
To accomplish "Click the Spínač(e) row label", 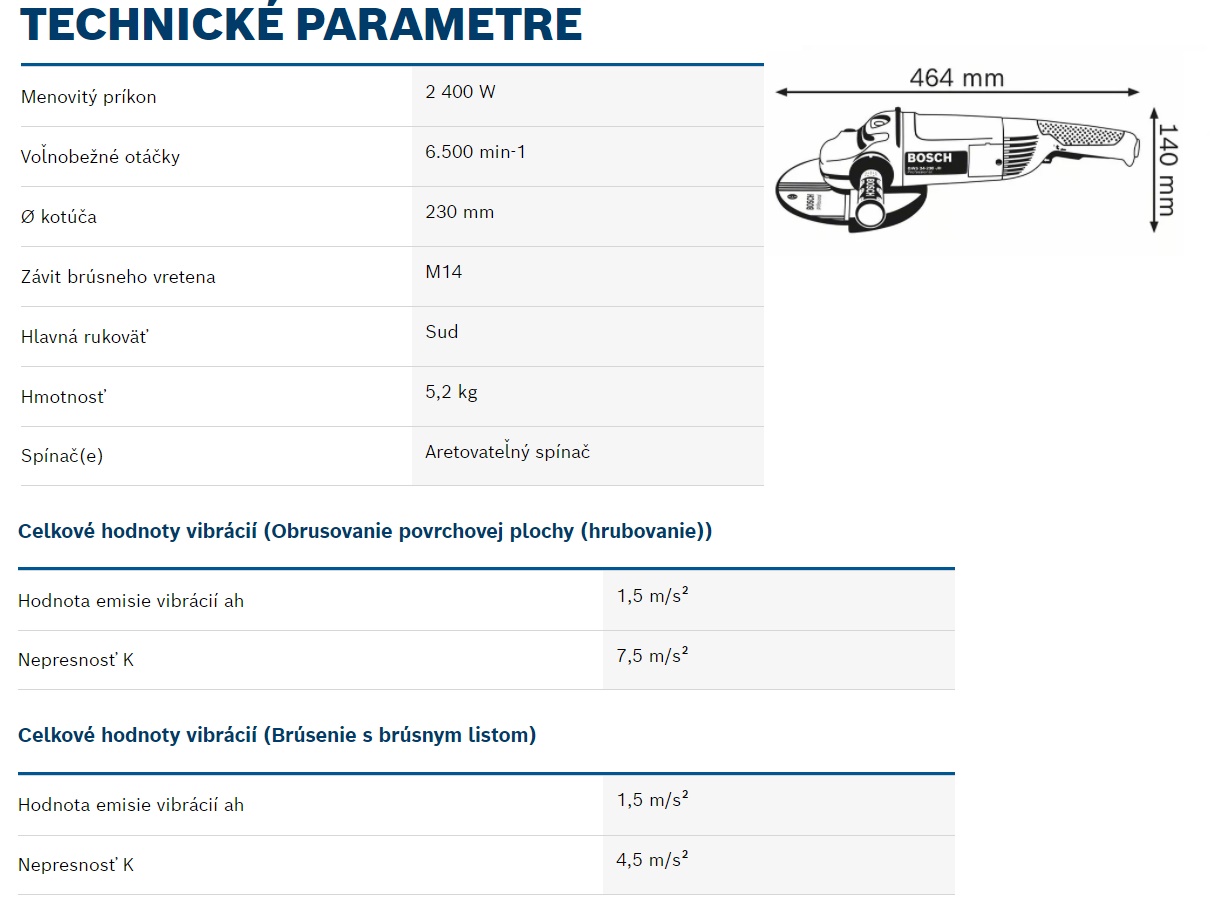I will pyautogui.click(x=62, y=456).
